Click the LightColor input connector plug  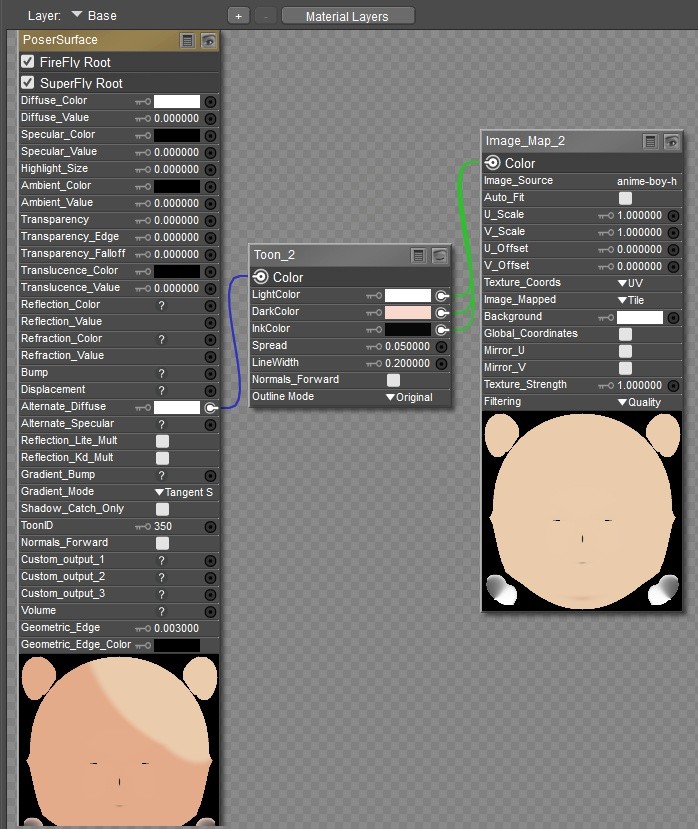(x=441, y=296)
